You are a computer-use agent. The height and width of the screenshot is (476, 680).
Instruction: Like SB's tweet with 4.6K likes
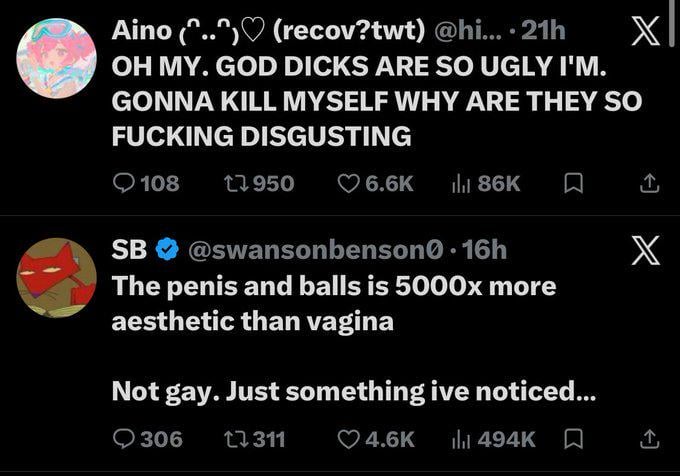376,439
